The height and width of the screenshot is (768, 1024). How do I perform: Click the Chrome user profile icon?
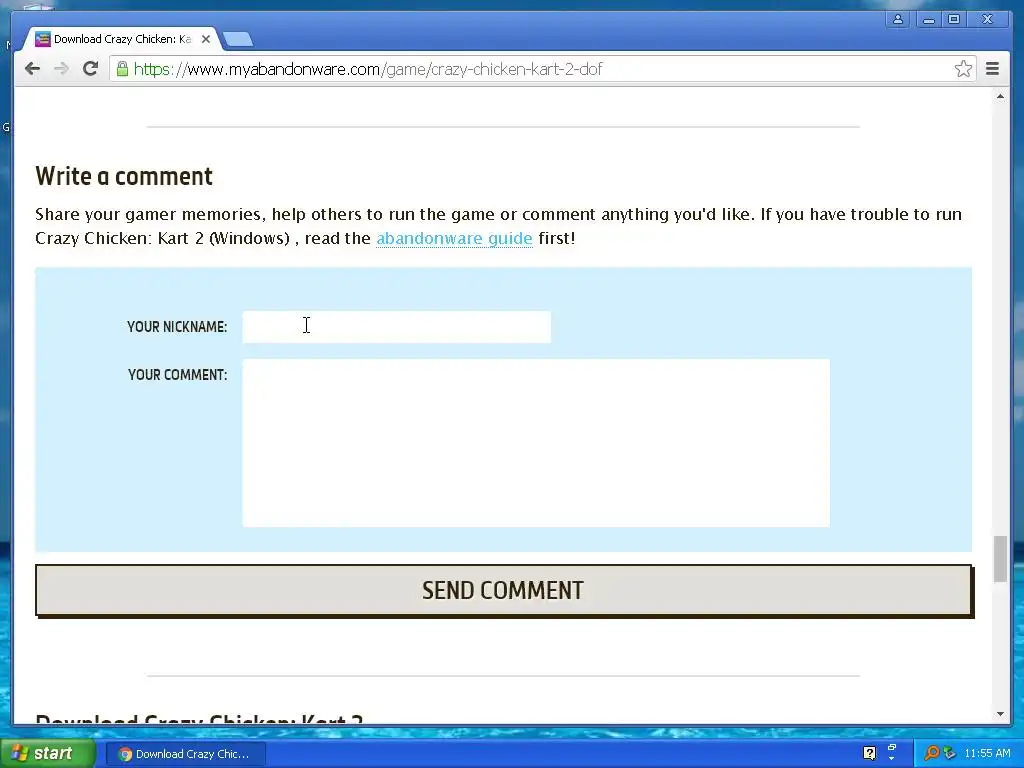[x=898, y=20]
